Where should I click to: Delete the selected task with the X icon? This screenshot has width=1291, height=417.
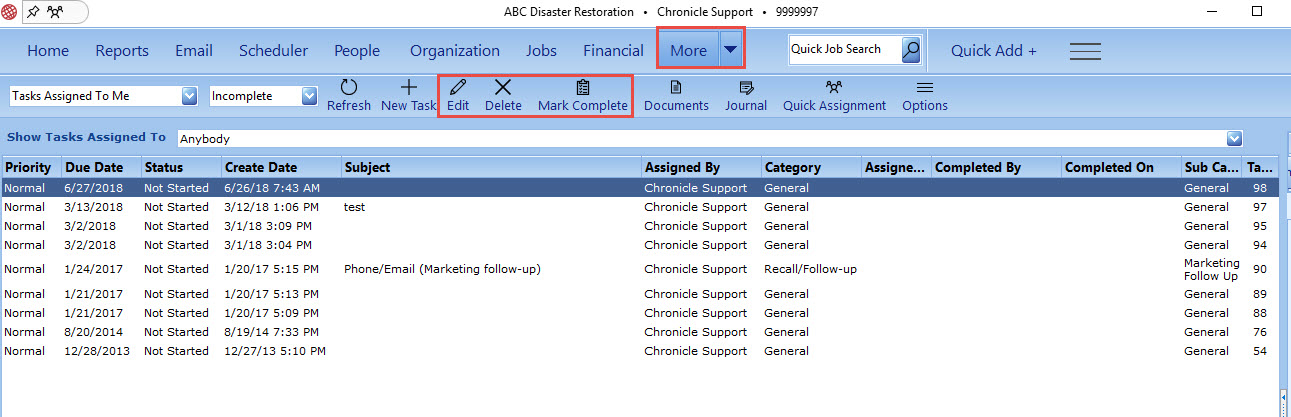click(503, 88)
